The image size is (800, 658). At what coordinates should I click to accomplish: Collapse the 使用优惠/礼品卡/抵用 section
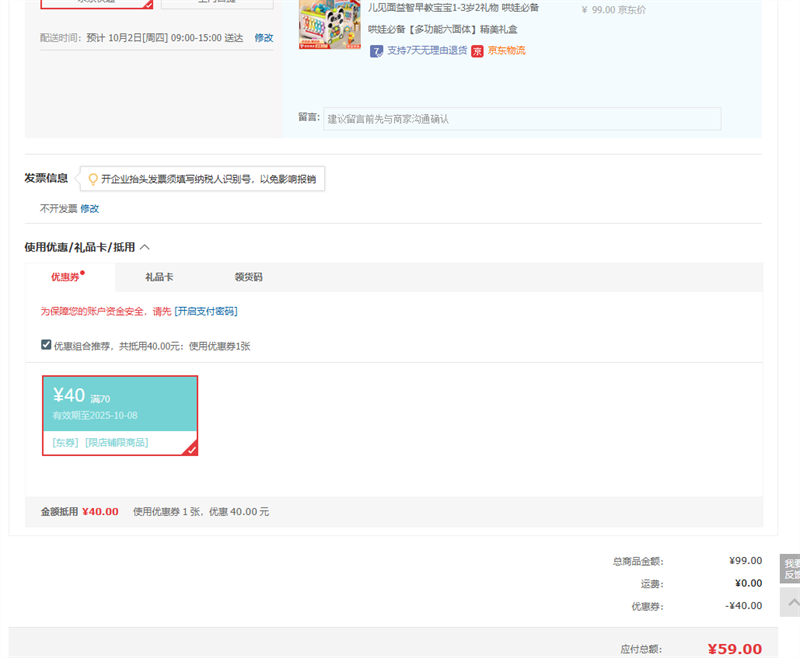point(145,247)
